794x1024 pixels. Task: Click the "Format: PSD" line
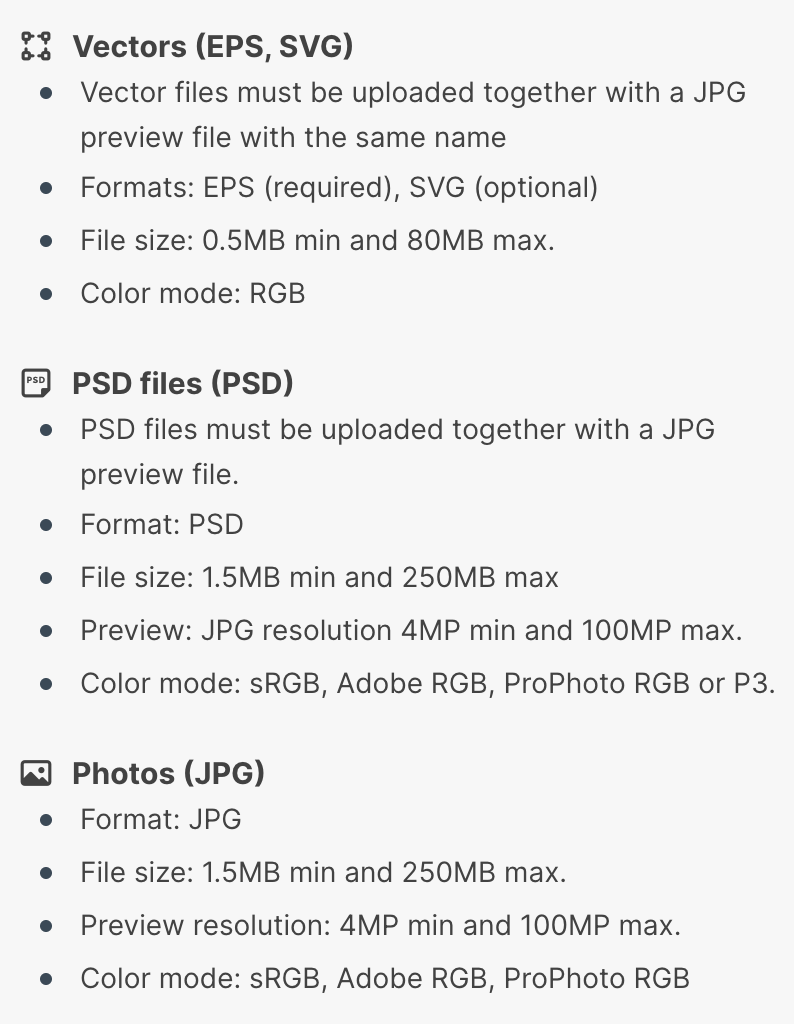(x=162, y=524)
